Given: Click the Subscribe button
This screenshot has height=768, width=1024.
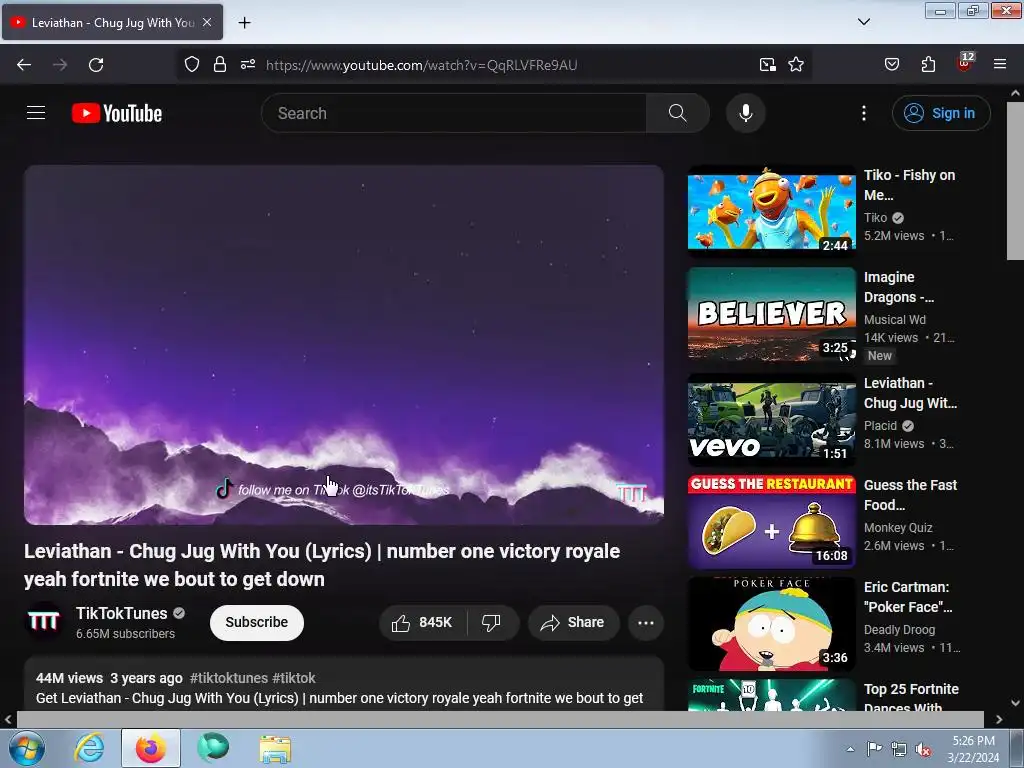Looking at the screenshot, I should [257, 622].
